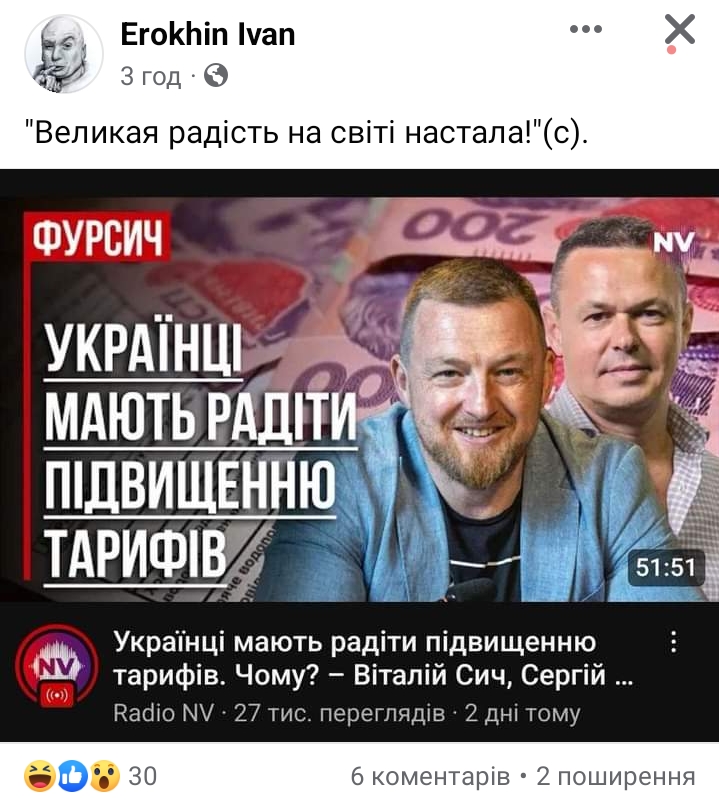Open Erokhin Ivan's profile picture
The width and height of the screenshot is (719, 800).
[64, 54]
